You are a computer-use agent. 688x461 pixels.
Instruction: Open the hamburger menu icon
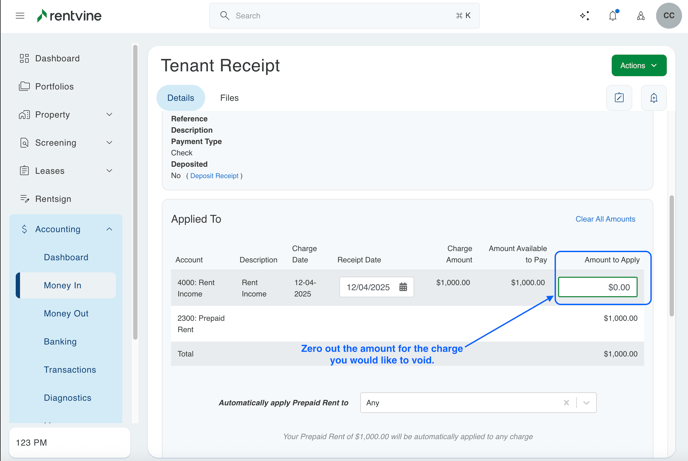[20, 16]
